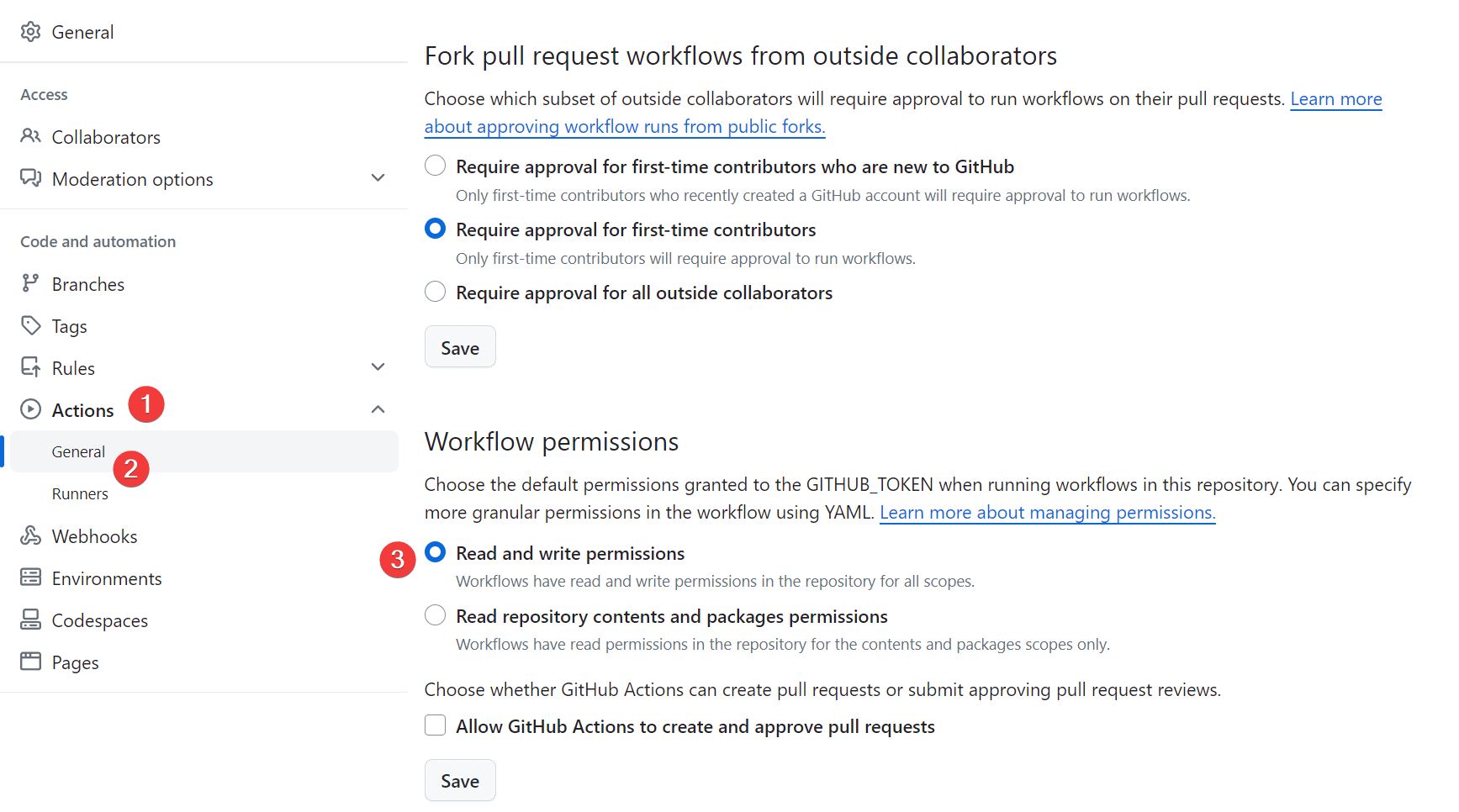Screen dimensions: 1459x812
Task: Click the gear icon next to General
Action: click(x=31, y=32)
